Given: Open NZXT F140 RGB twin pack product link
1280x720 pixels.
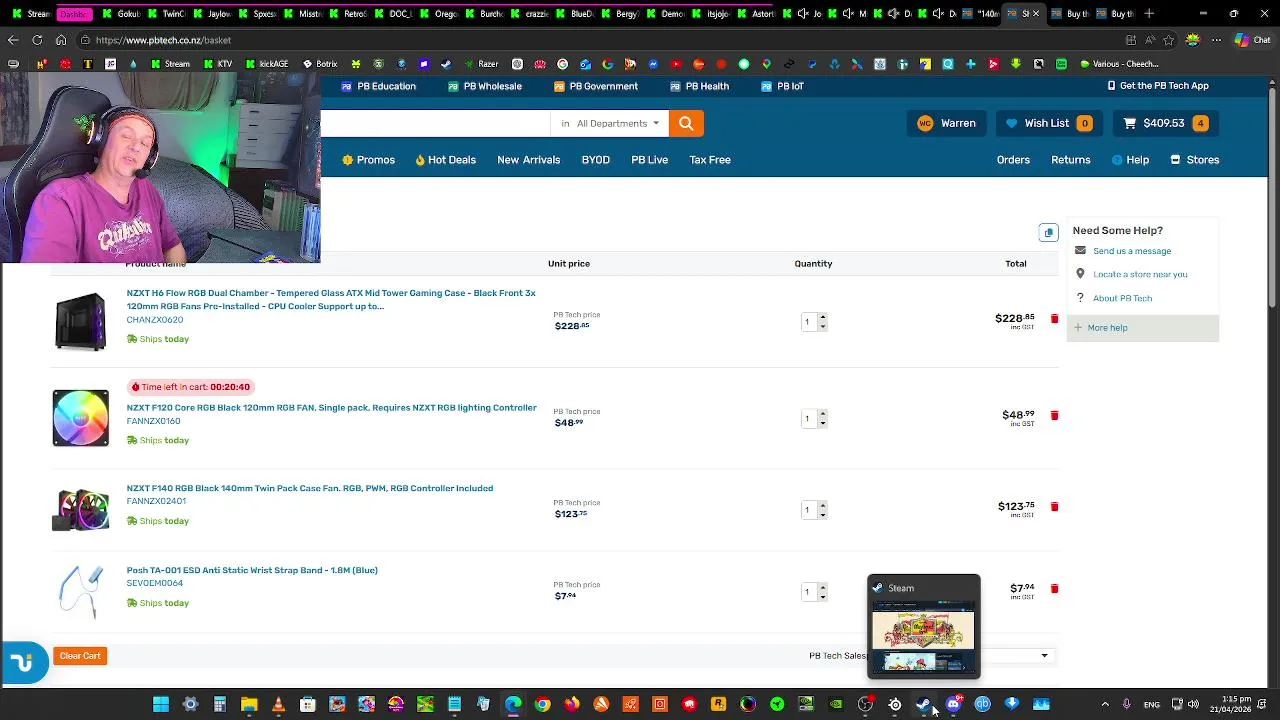Looking at the screenshot, I should 310,488.
